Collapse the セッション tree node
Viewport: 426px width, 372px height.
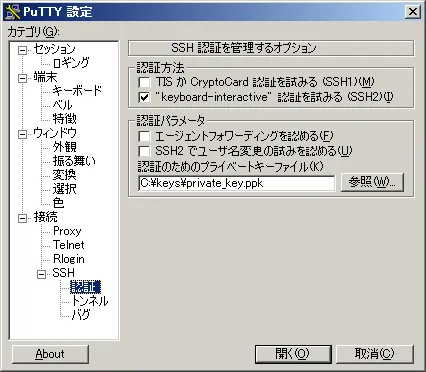tap(22, 50)
